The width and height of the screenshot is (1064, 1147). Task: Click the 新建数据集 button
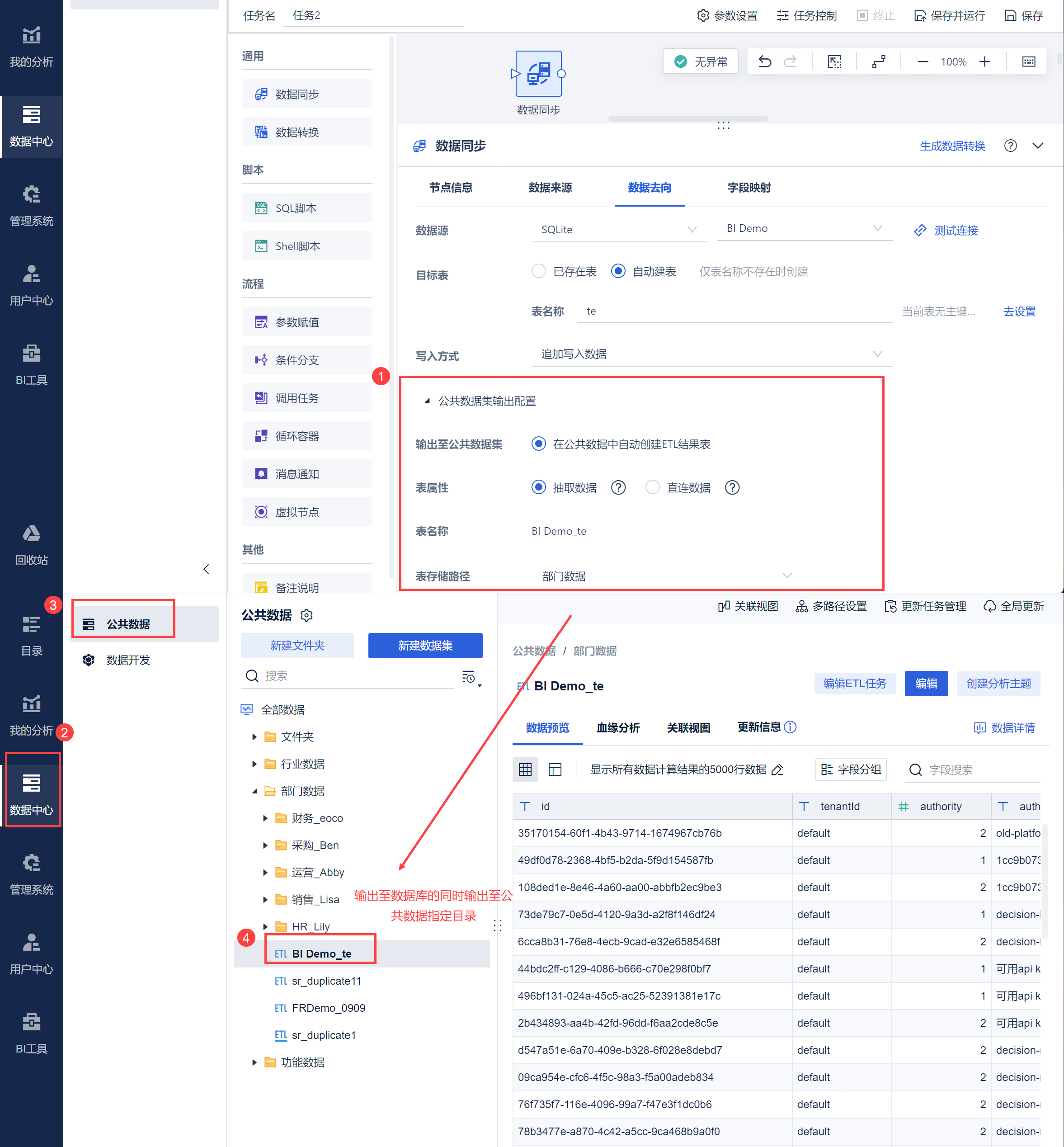pyautogui.click(x=425, y=646)
